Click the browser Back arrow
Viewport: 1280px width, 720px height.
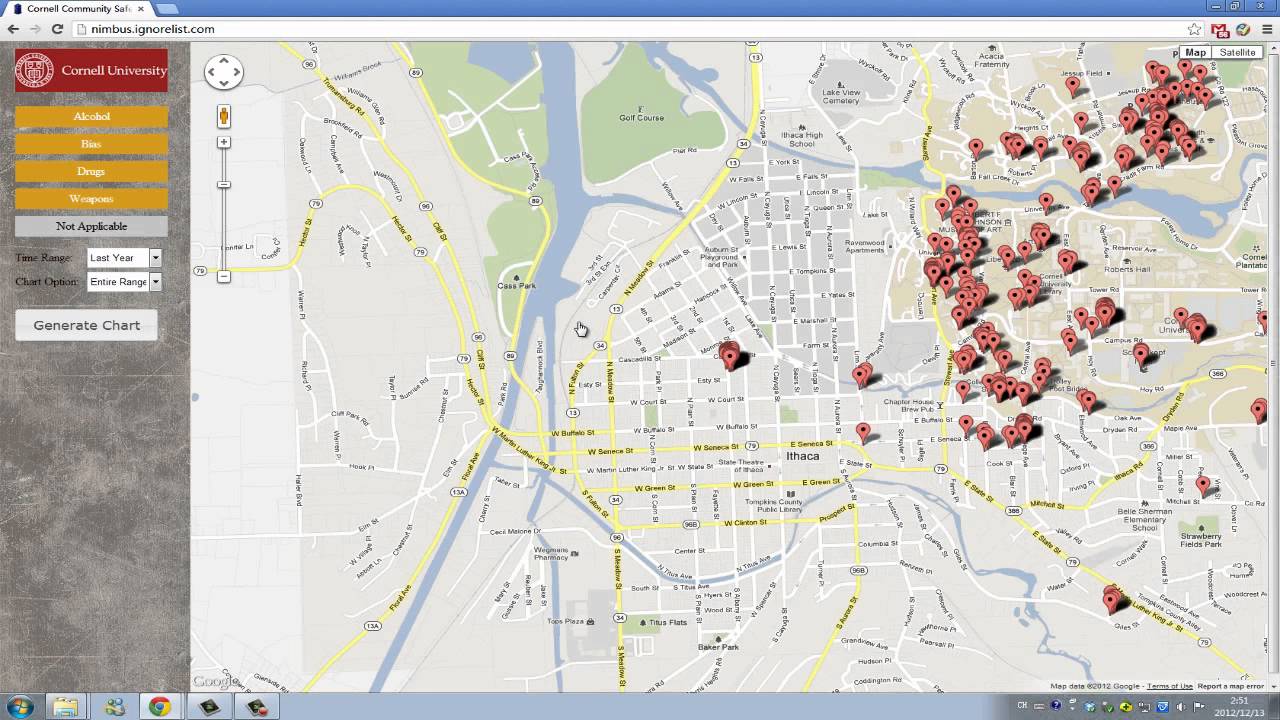click(13, 29)
